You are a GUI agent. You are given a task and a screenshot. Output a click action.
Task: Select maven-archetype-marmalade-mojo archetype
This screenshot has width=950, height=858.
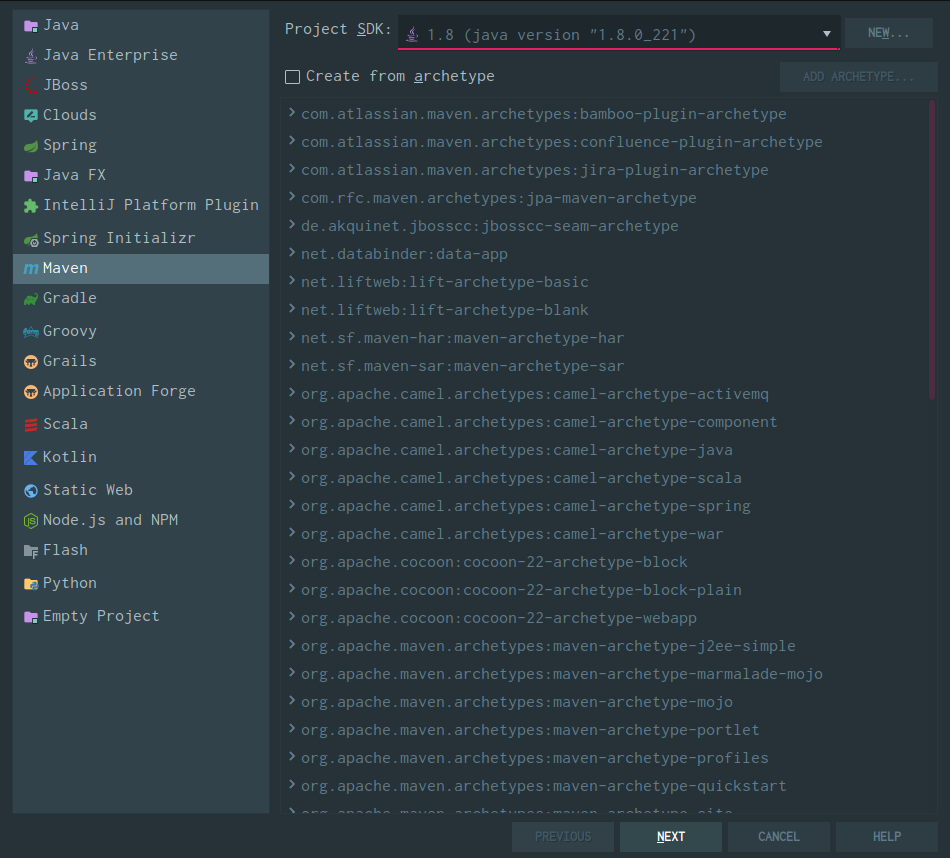[562, 674]
